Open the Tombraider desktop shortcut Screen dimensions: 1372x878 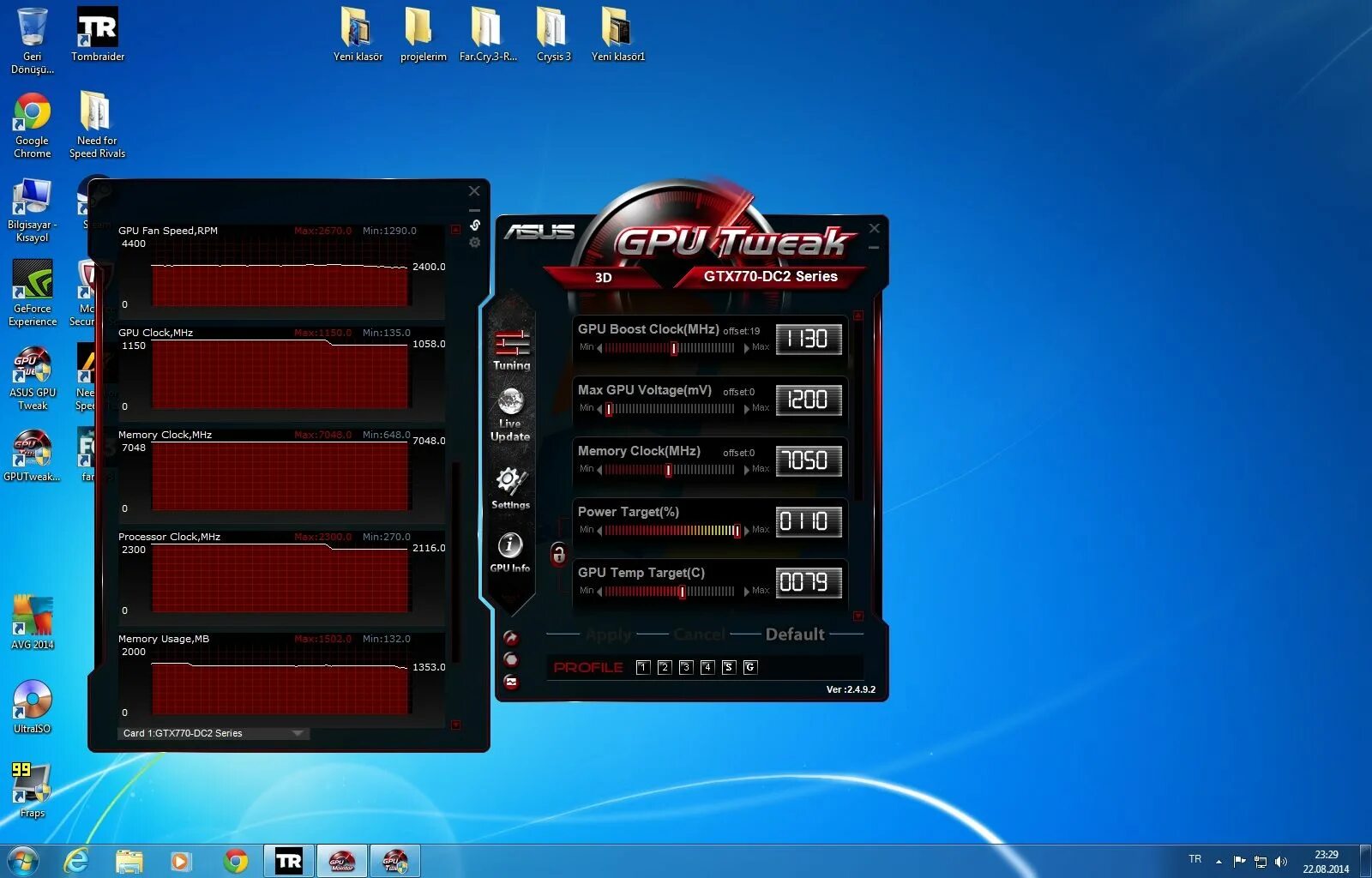98,34
